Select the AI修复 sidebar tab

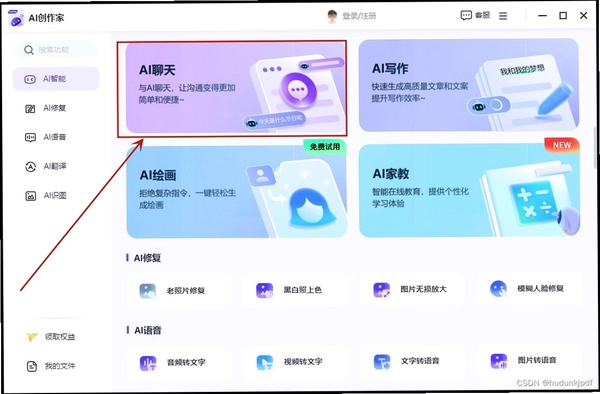tap(56, 108)
